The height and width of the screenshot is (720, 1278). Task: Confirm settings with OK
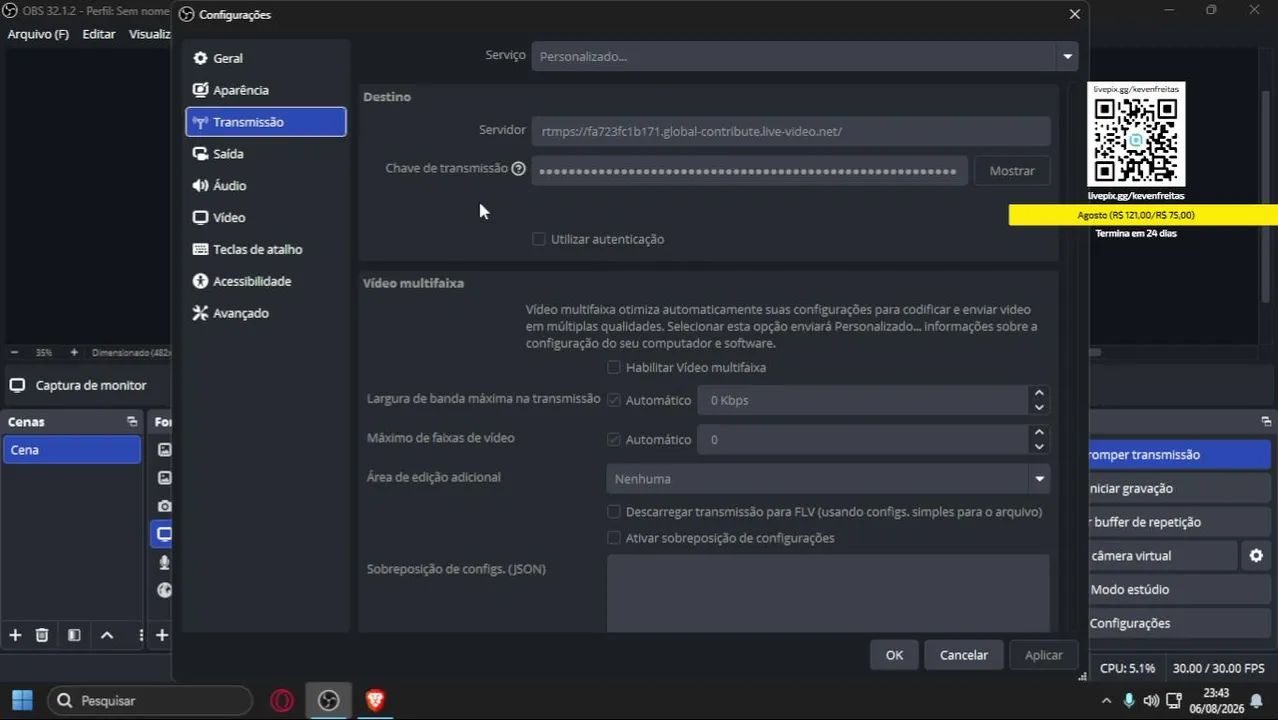coord(894,655)
